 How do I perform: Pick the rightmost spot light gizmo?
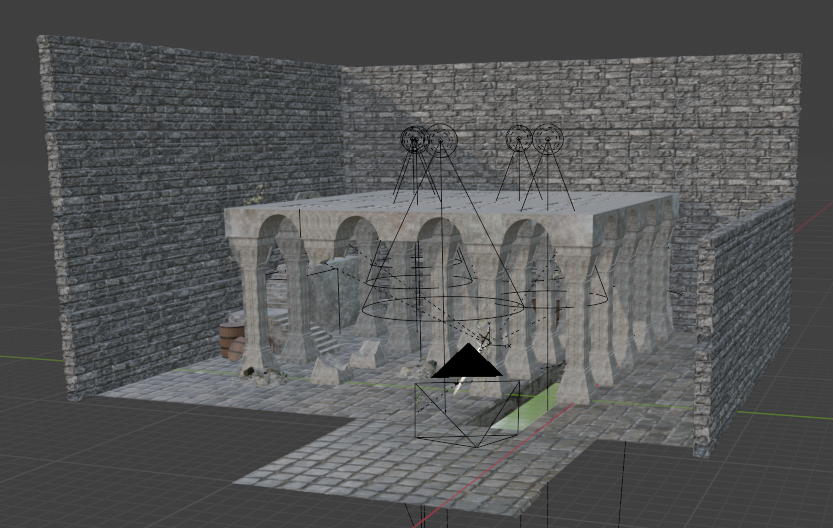[x=548, y=138]
